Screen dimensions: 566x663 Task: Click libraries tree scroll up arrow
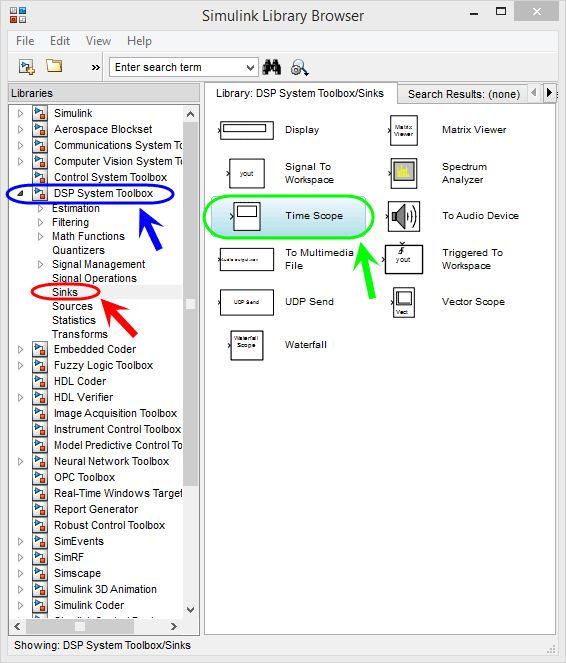[191, 114]
